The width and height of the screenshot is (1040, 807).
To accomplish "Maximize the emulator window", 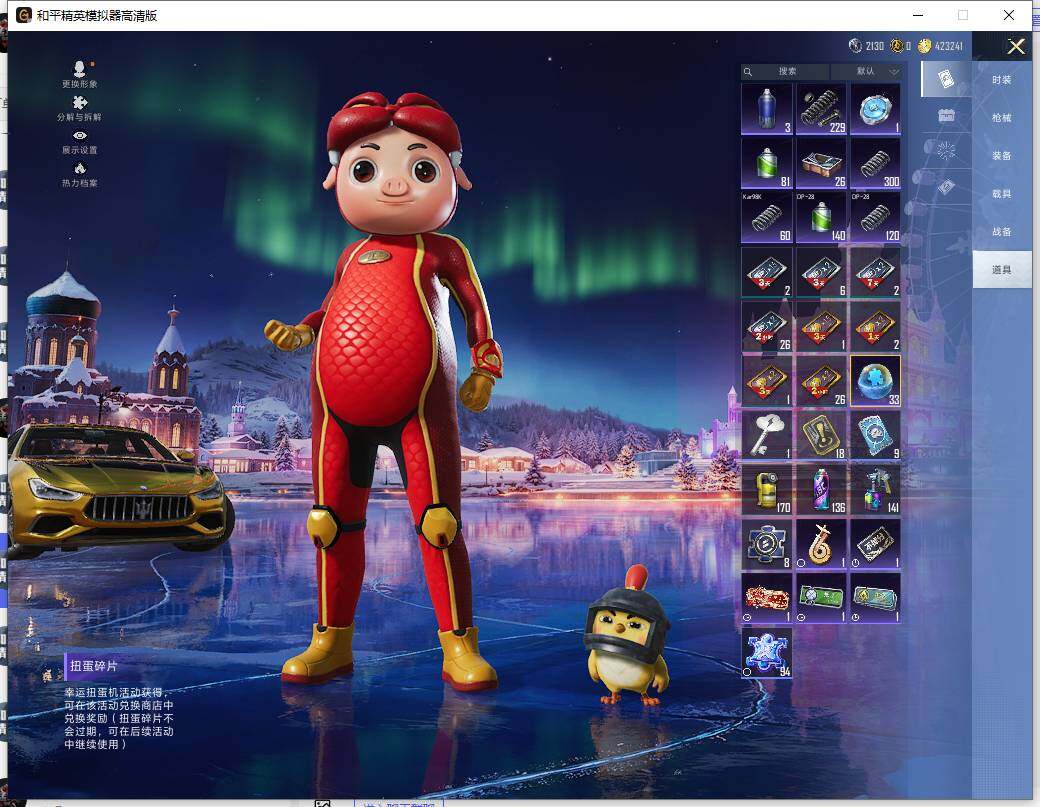I will click(962, 15).
